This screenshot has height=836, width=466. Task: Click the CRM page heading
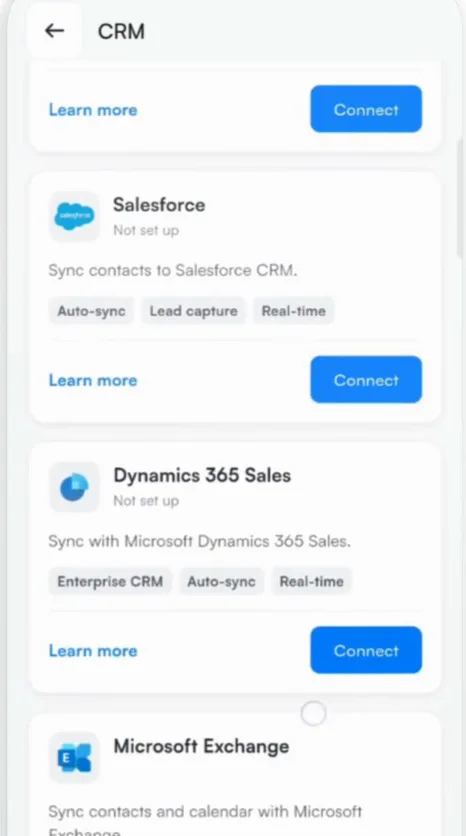click(x=121, y=31)
